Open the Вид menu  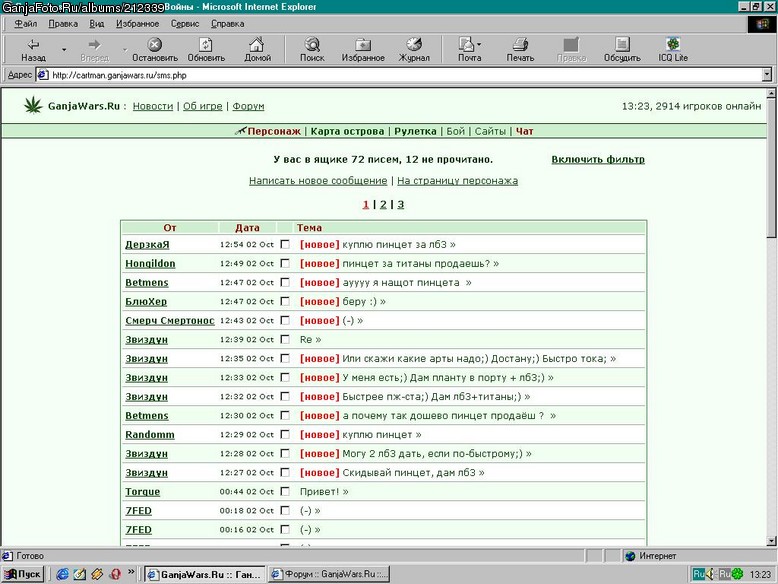(x=97, y=24)
